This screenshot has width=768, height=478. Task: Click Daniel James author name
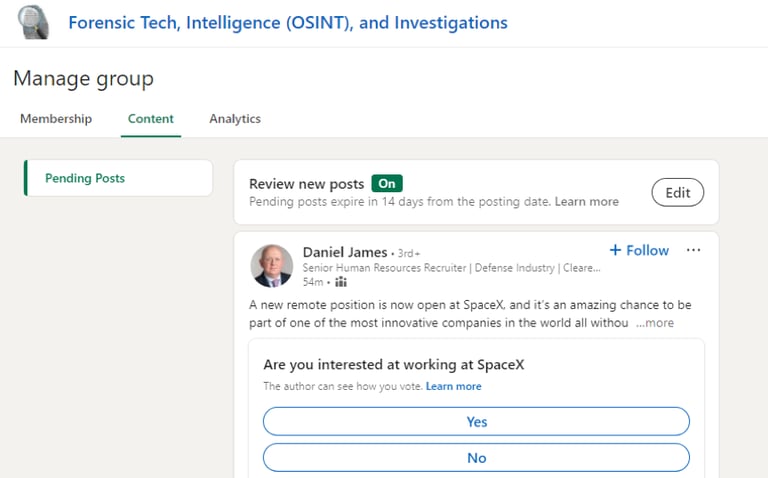345,252
